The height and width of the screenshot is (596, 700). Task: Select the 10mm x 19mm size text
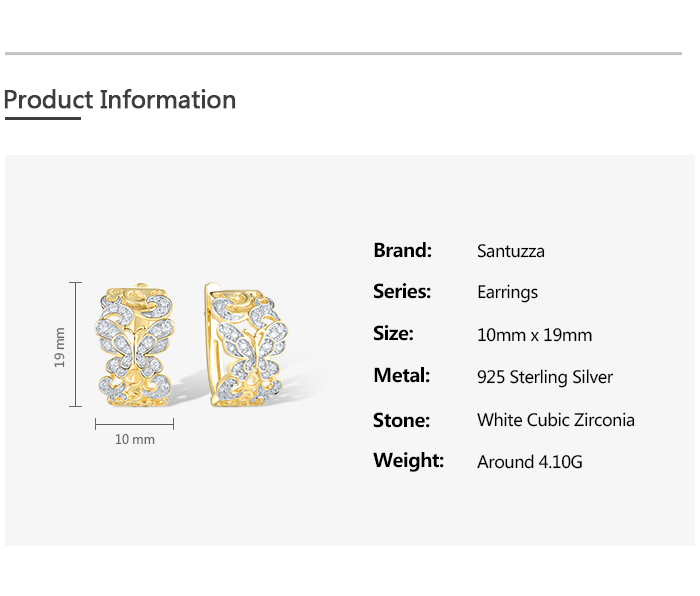(x=534, y=335)
